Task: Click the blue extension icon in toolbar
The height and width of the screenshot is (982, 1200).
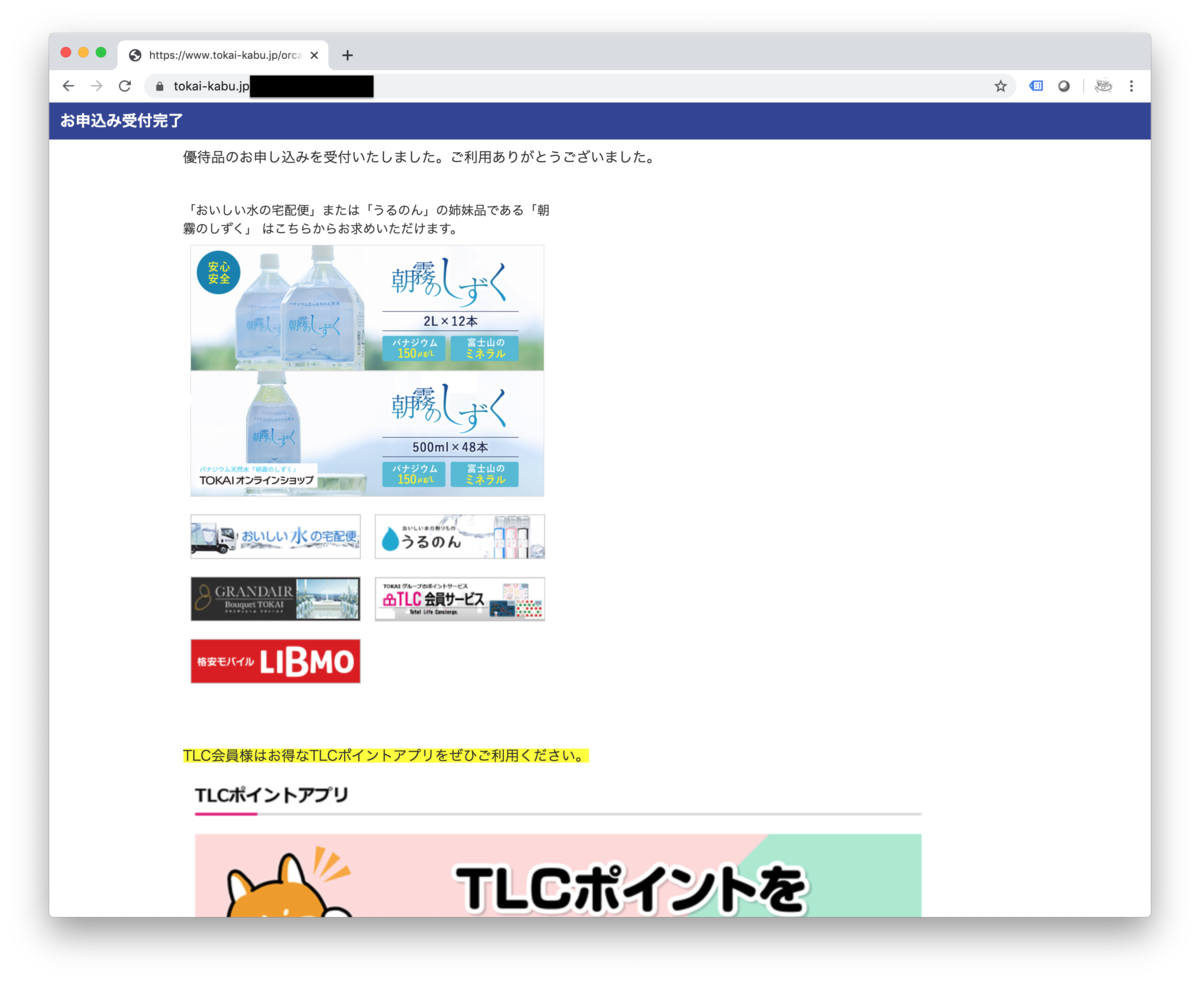Action: pos(1036,86)
